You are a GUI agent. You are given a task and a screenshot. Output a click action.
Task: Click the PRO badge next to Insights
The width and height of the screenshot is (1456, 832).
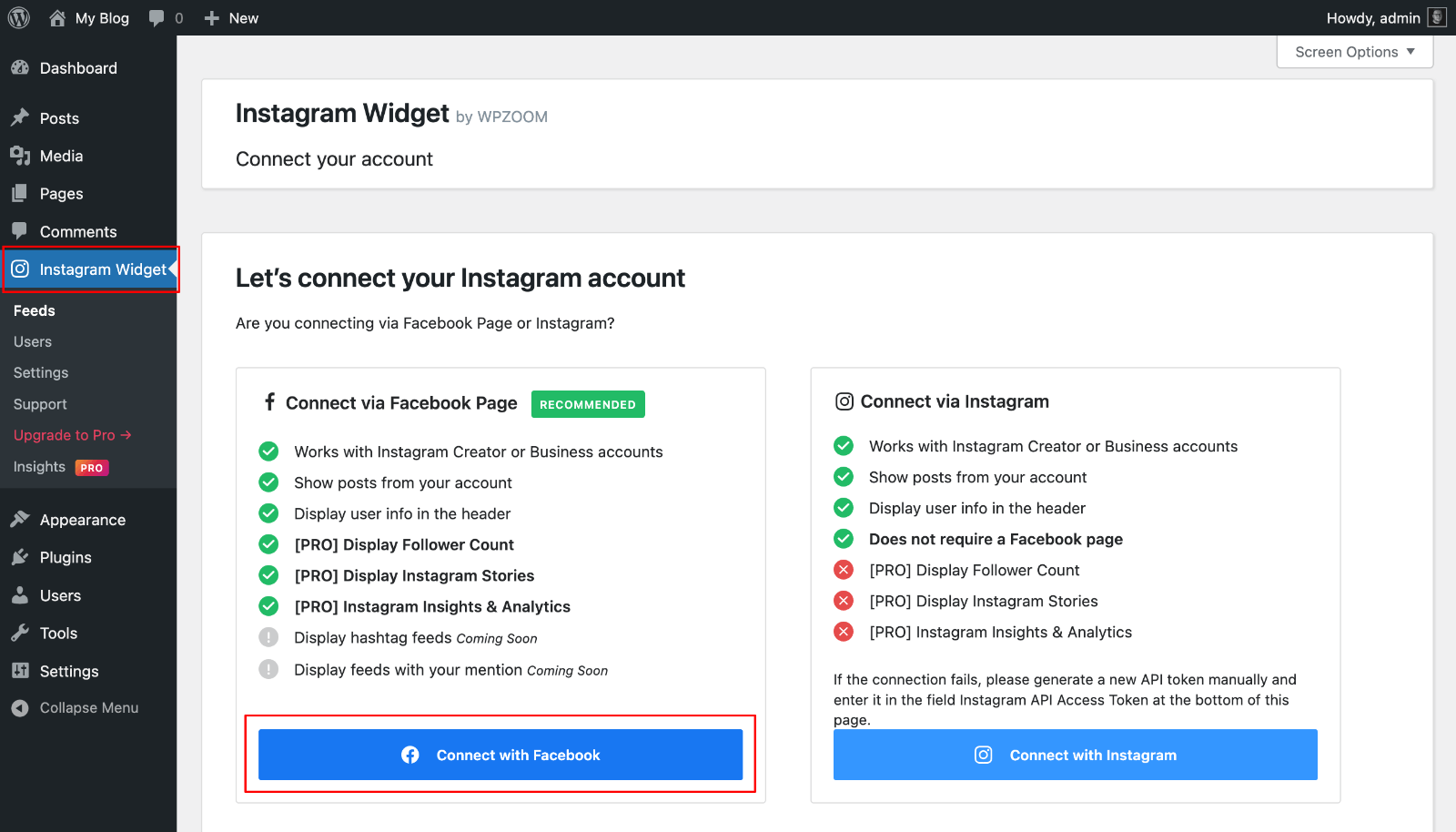tap(92, 468)
